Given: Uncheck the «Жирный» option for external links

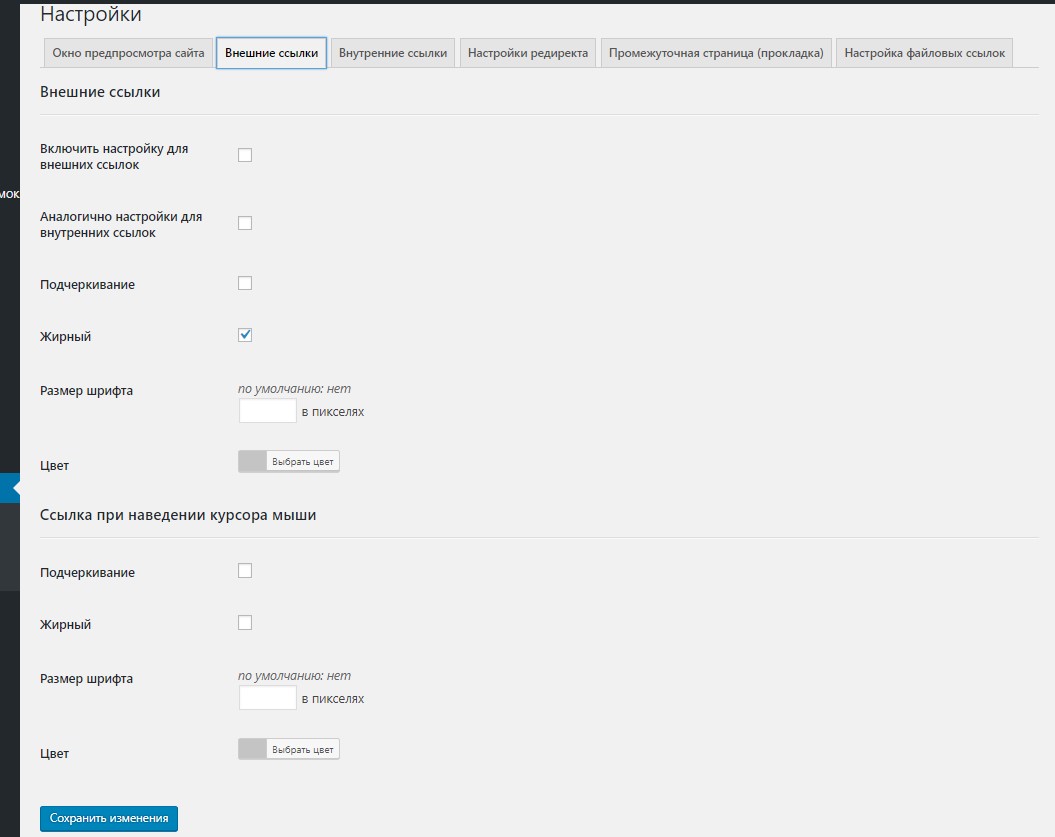Looking at the screenshot, I should [x=245, y=335].
